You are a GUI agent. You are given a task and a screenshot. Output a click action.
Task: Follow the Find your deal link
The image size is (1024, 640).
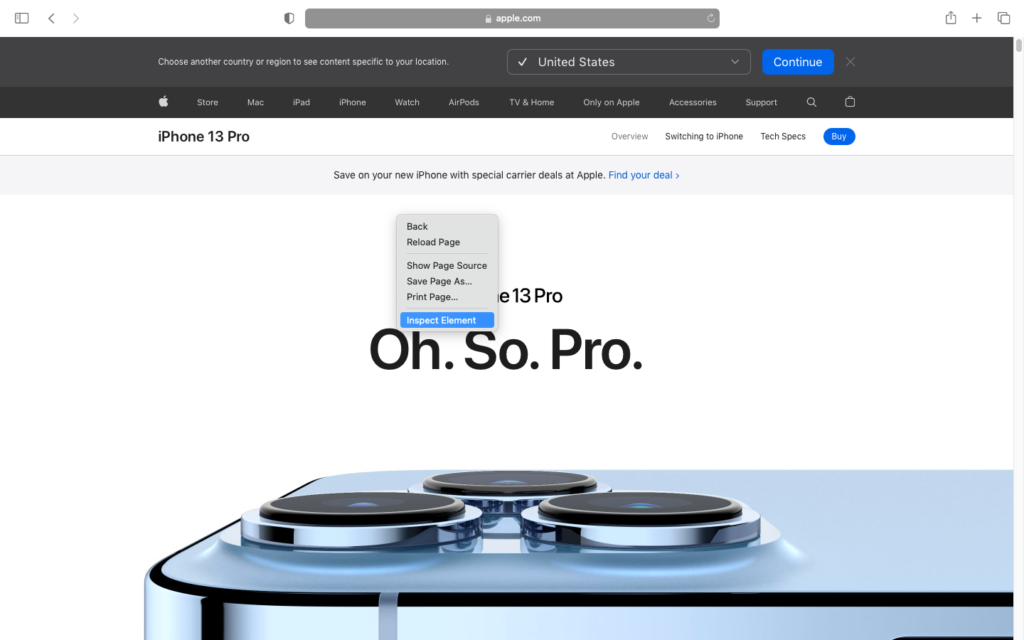pos(643,175)
